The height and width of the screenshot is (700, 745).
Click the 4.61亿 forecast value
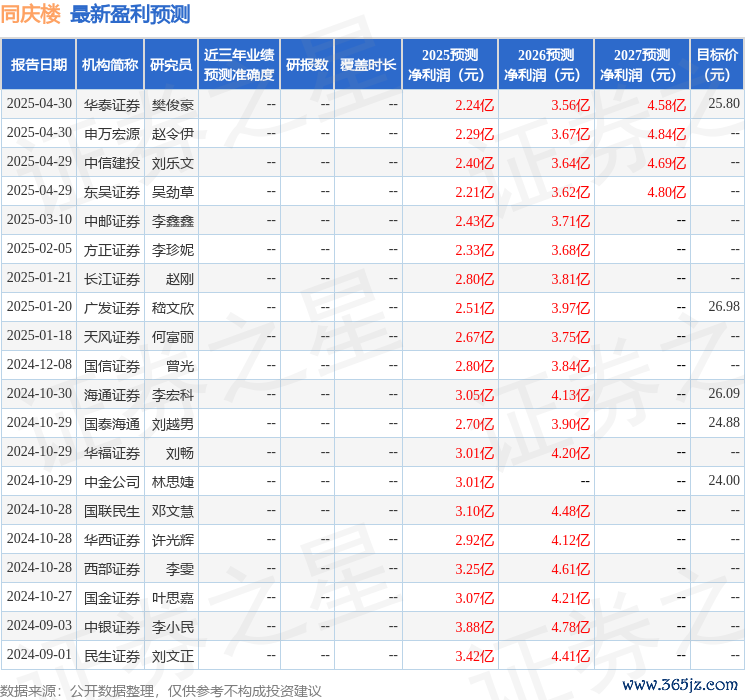[571, 569]
